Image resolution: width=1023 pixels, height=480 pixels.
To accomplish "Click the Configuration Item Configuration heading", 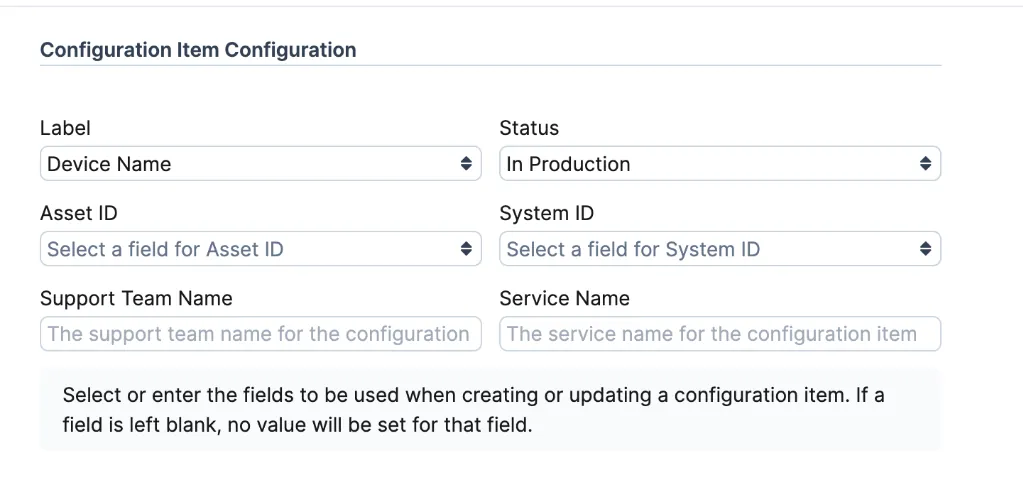I will (x=198, y=50).
